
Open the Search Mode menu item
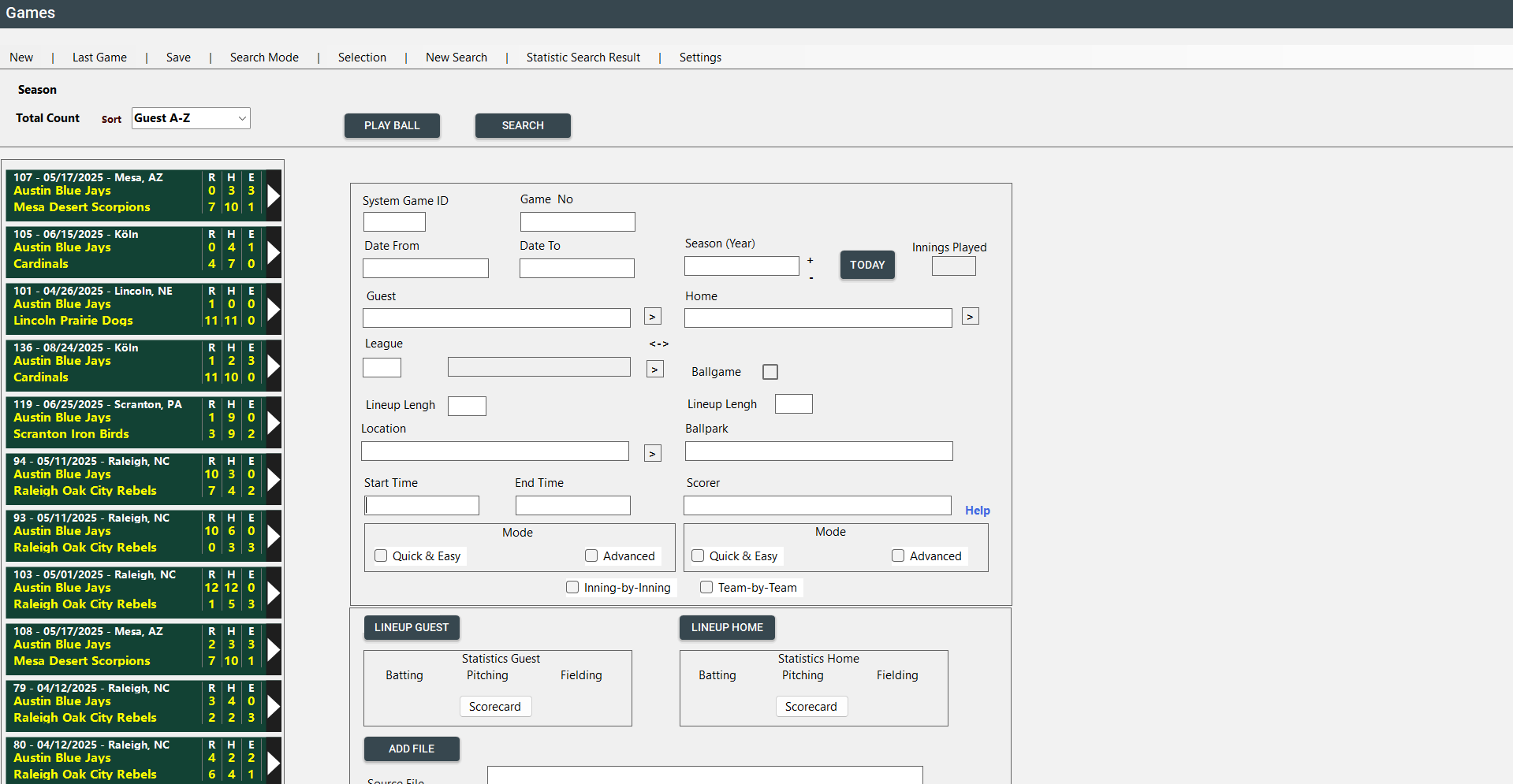(x=264, y=58)
